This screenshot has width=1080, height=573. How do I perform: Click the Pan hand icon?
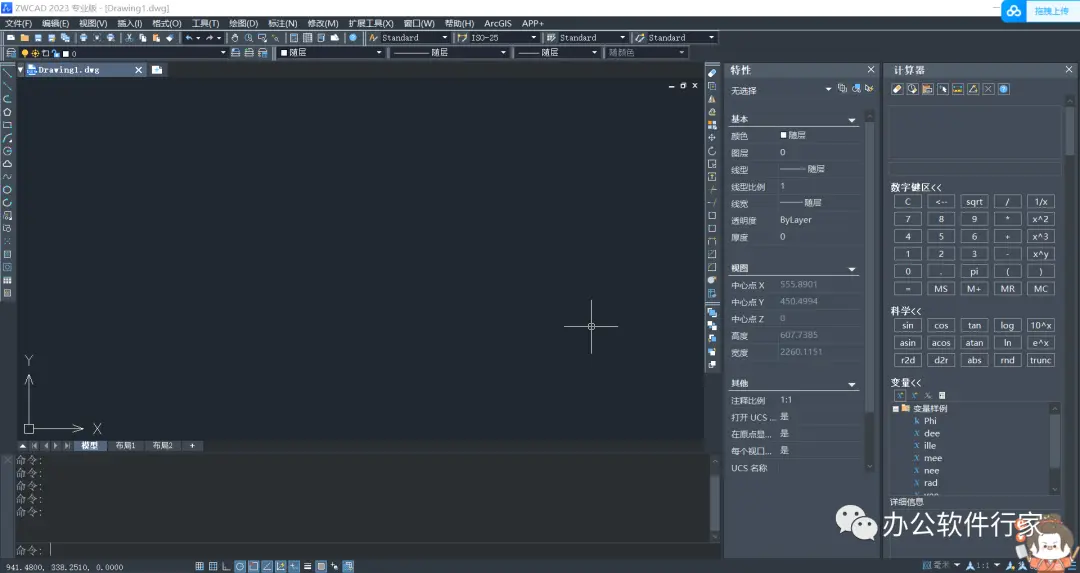(235, 38)
